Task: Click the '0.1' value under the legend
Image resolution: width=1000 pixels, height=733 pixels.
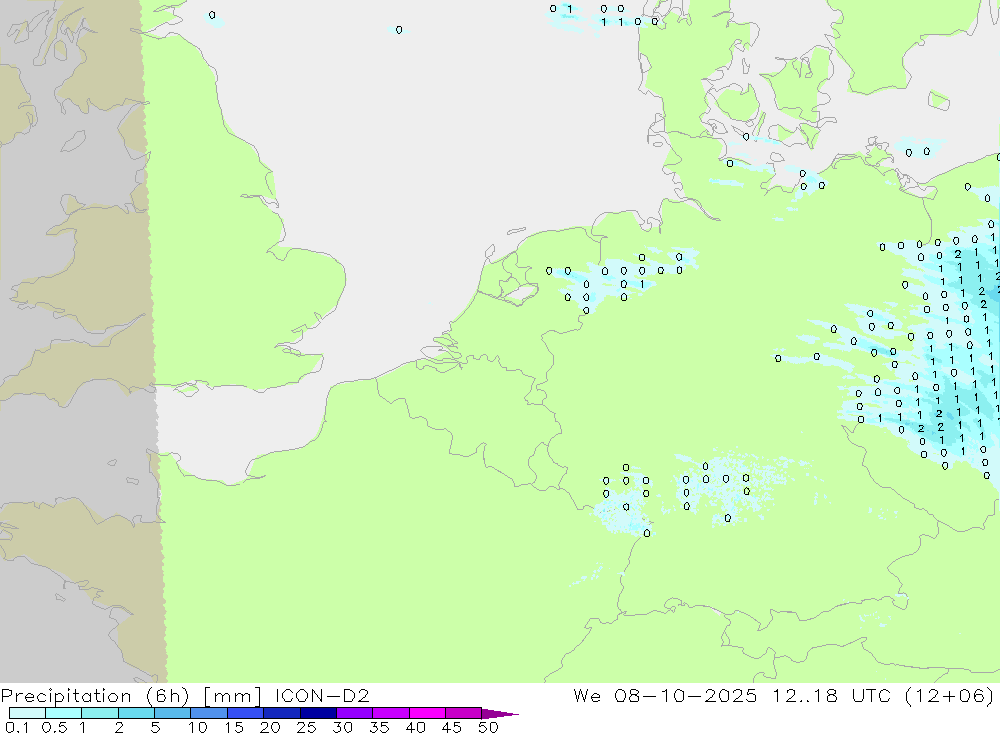Action: (18, 727)
